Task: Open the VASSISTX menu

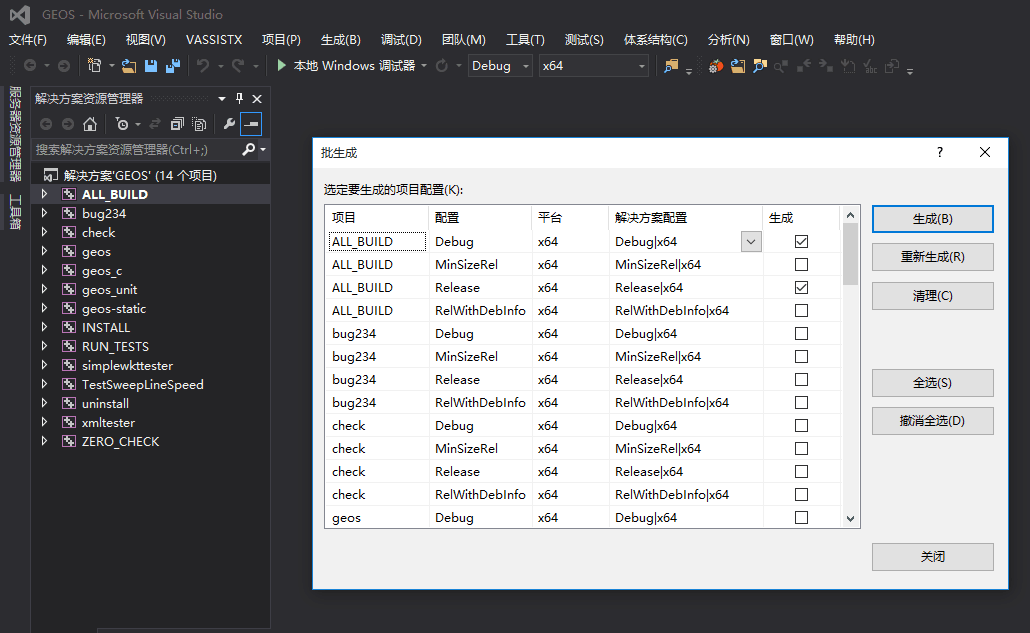Action: 214,40
